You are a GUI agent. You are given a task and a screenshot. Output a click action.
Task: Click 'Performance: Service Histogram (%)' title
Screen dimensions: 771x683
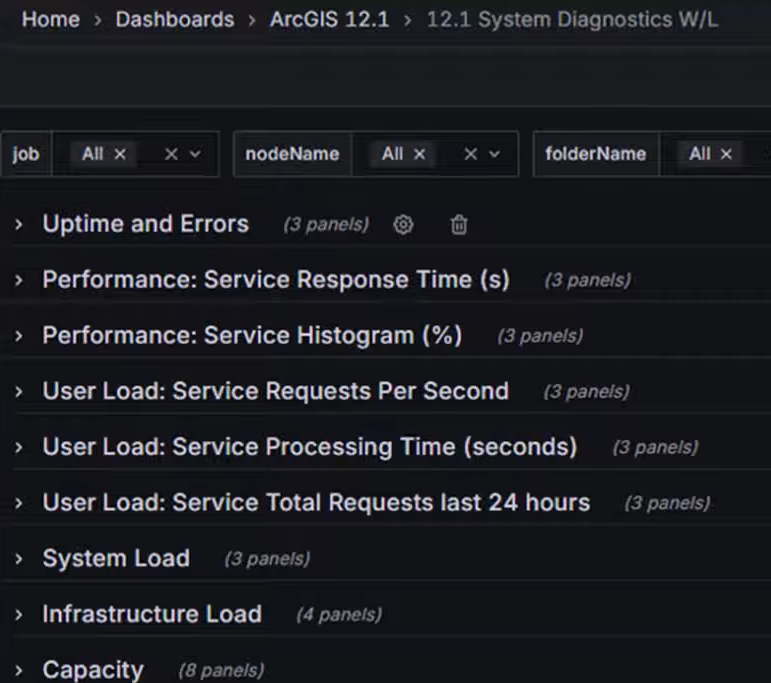tap(252, 335)
